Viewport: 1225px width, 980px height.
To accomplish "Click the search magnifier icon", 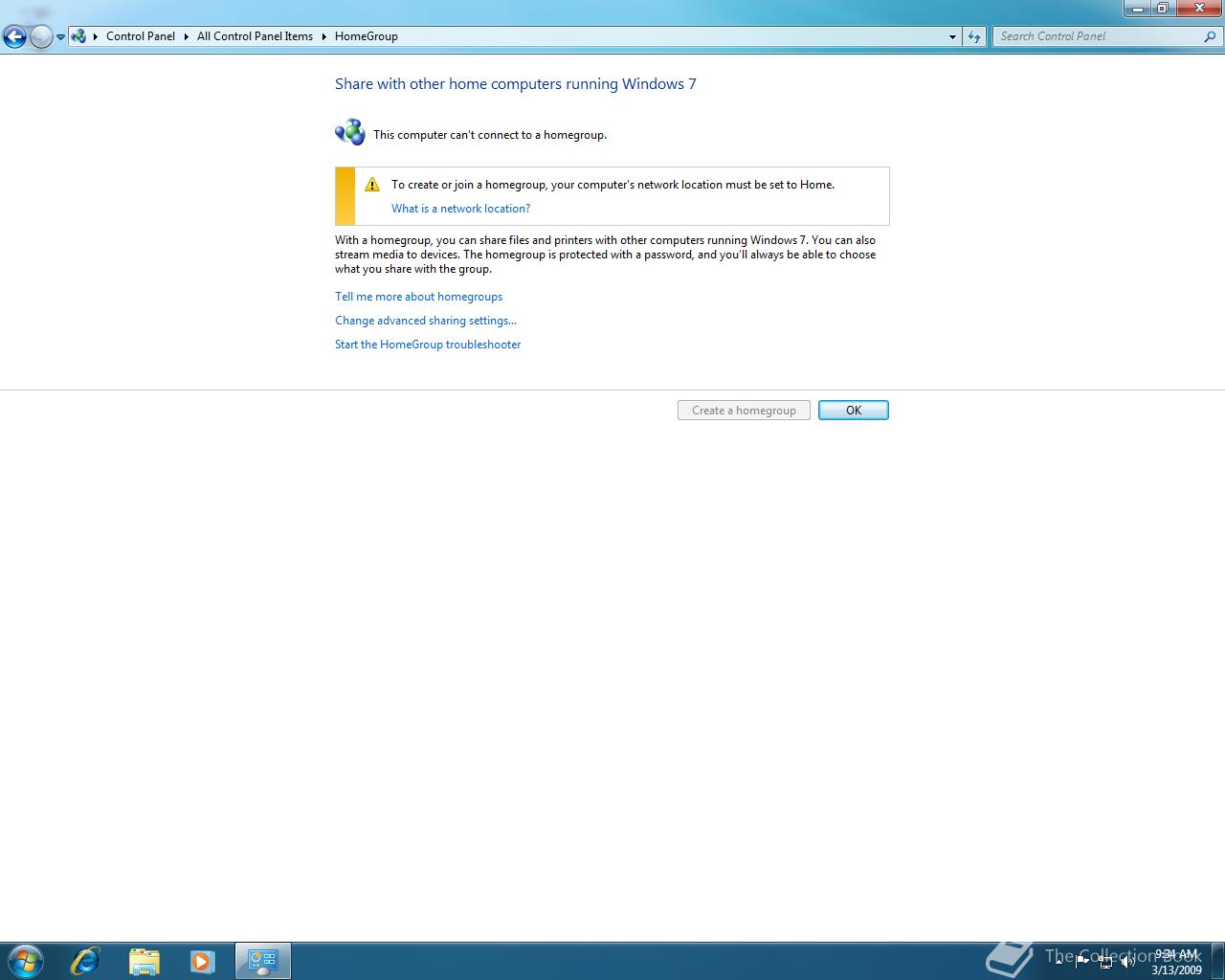I will pos(1211,36).
